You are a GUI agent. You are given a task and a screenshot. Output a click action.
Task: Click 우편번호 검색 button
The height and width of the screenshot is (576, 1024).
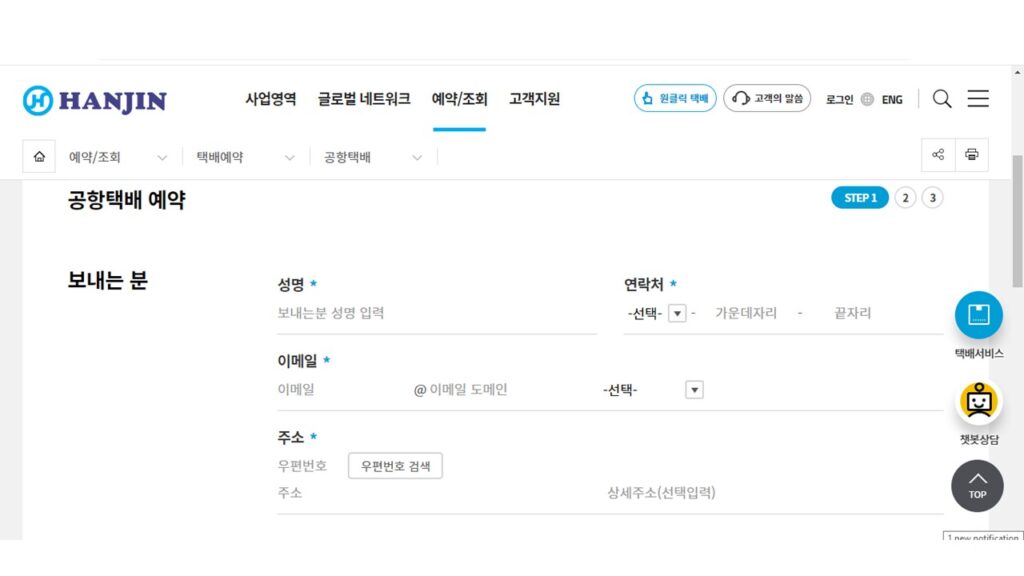pos(395,466)
